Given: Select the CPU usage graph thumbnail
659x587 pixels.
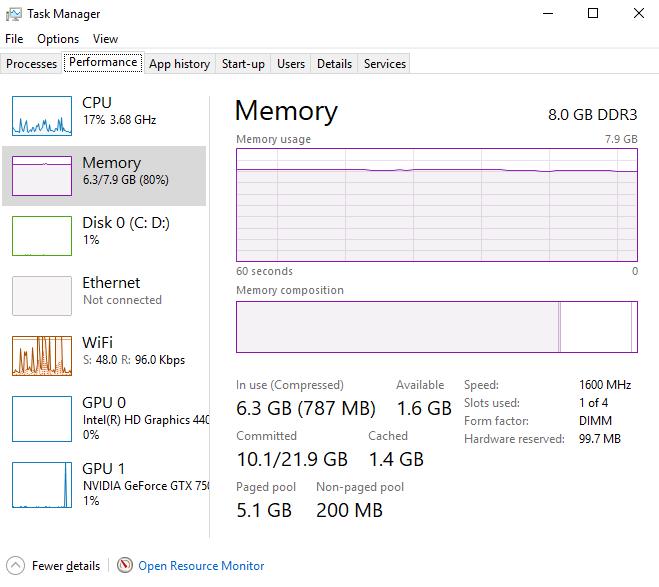Looking at the screenshot, I should [42, 115].
